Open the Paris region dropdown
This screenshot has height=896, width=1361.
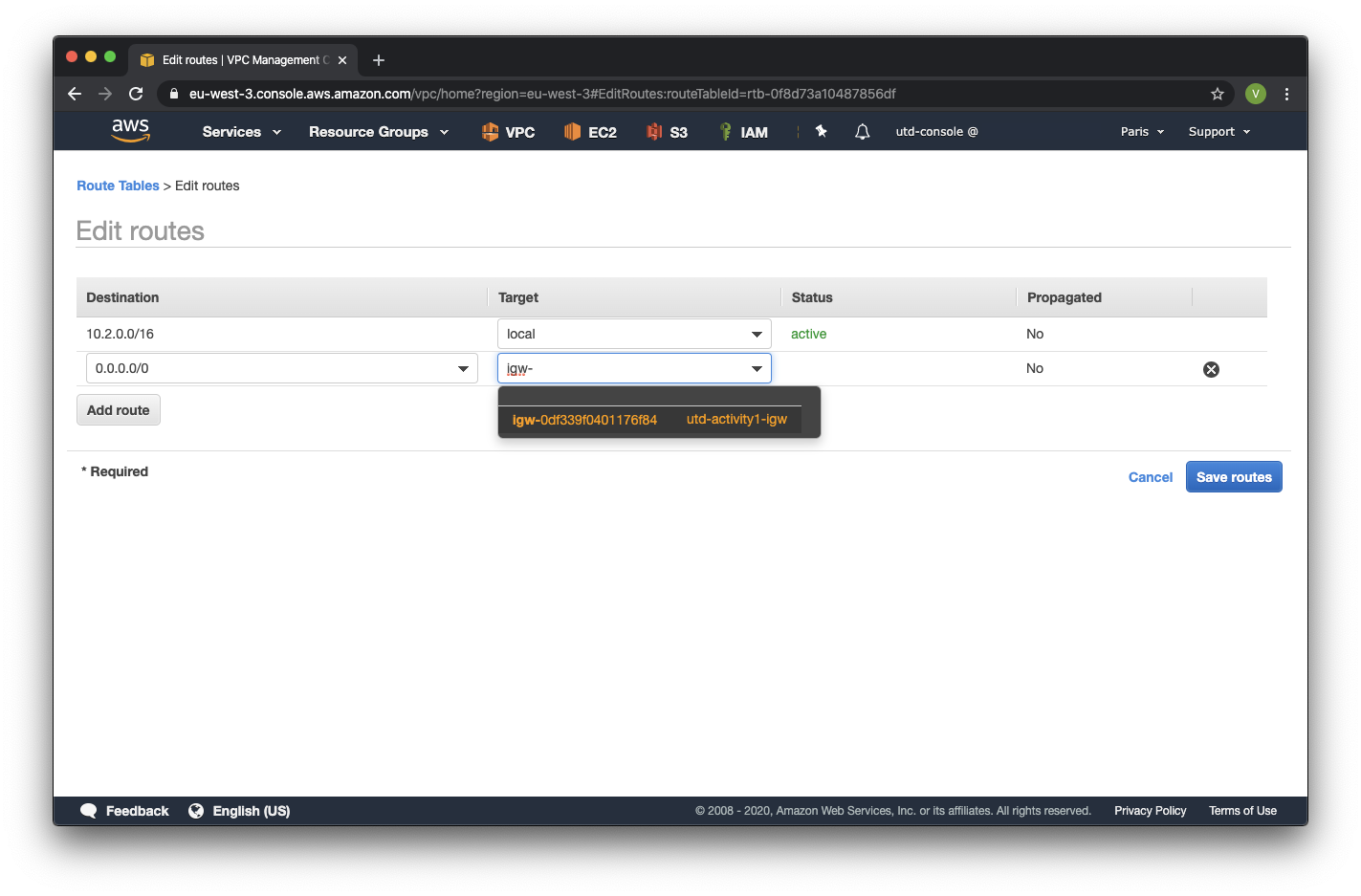[1142, 132]
